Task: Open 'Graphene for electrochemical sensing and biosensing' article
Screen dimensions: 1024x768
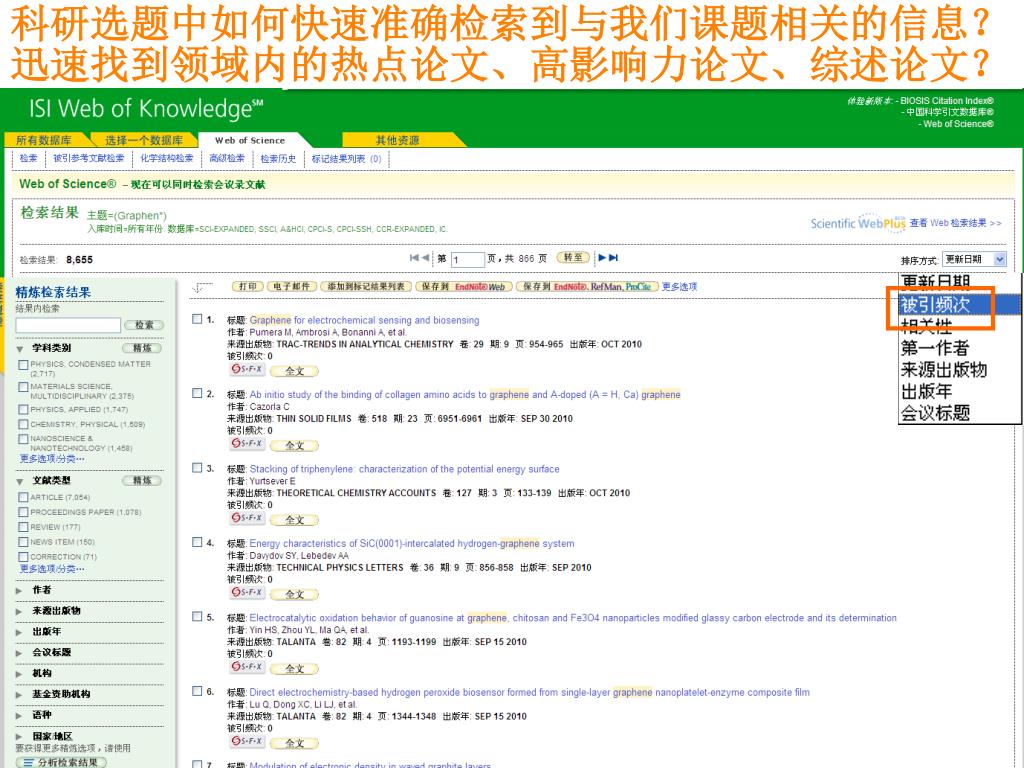Action: point(364,320)
